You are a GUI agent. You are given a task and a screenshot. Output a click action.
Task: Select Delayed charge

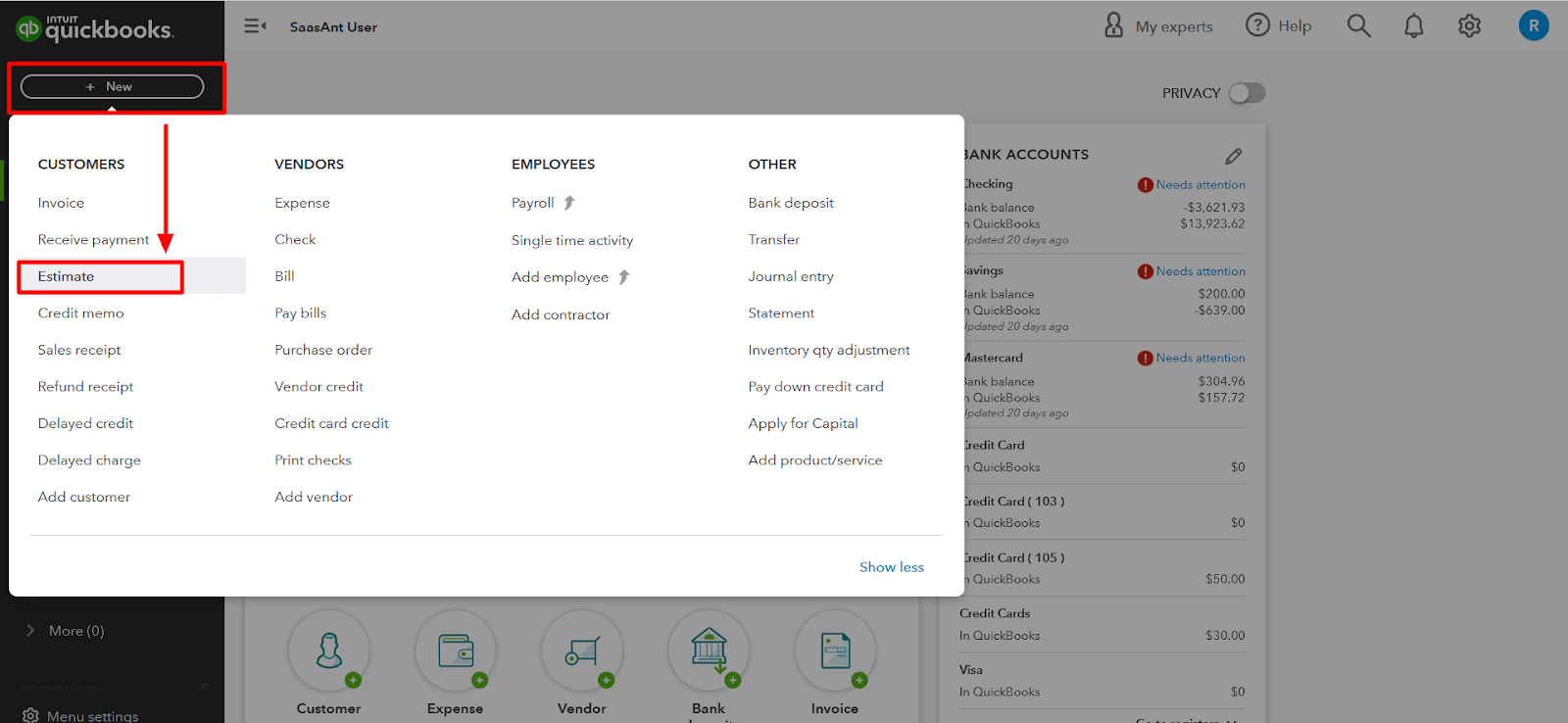tap(89, 460)
